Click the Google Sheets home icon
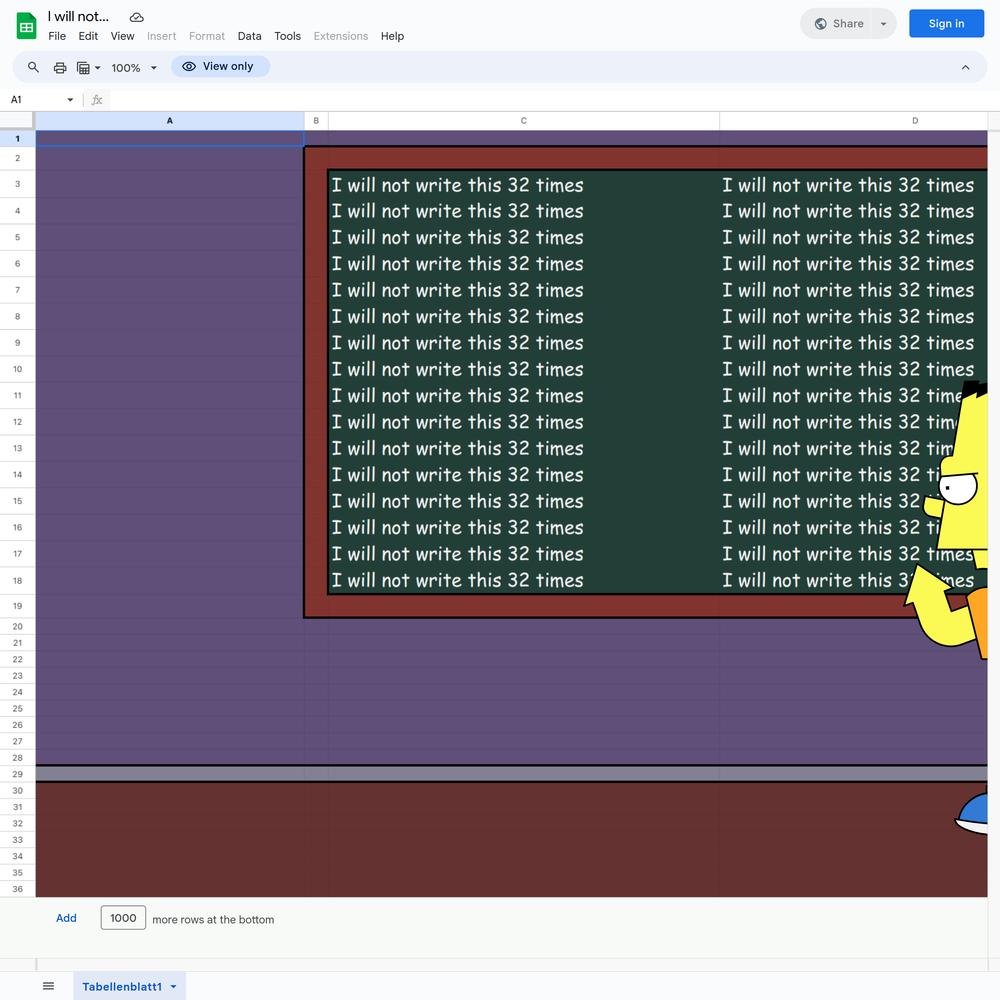The width and height of the screenshot is (1000, 1000). click(26, 26)
